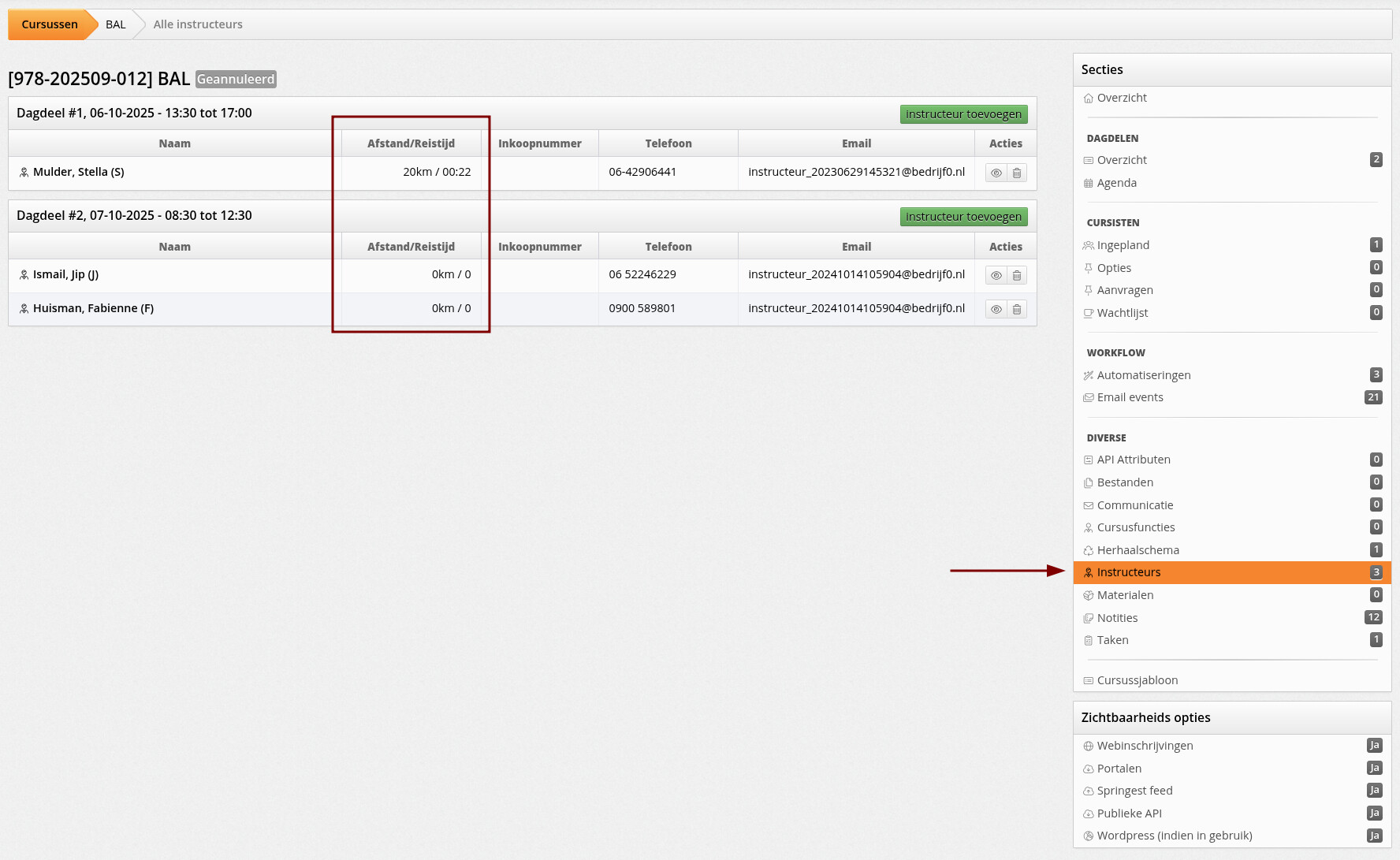The image size is (1400, 860).
Task: Remove Ismail, Jip using trash icon
Action: [x=1017, y=276]
